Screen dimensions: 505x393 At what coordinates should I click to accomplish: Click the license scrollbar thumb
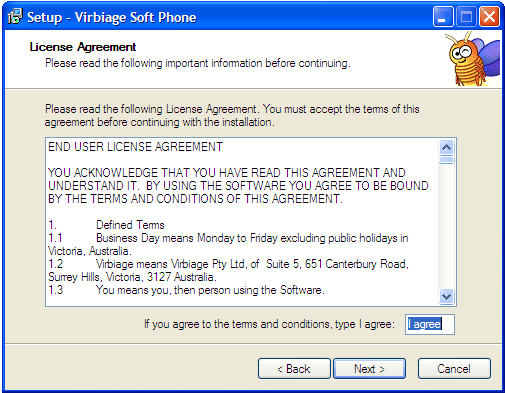tap(446, 160)
